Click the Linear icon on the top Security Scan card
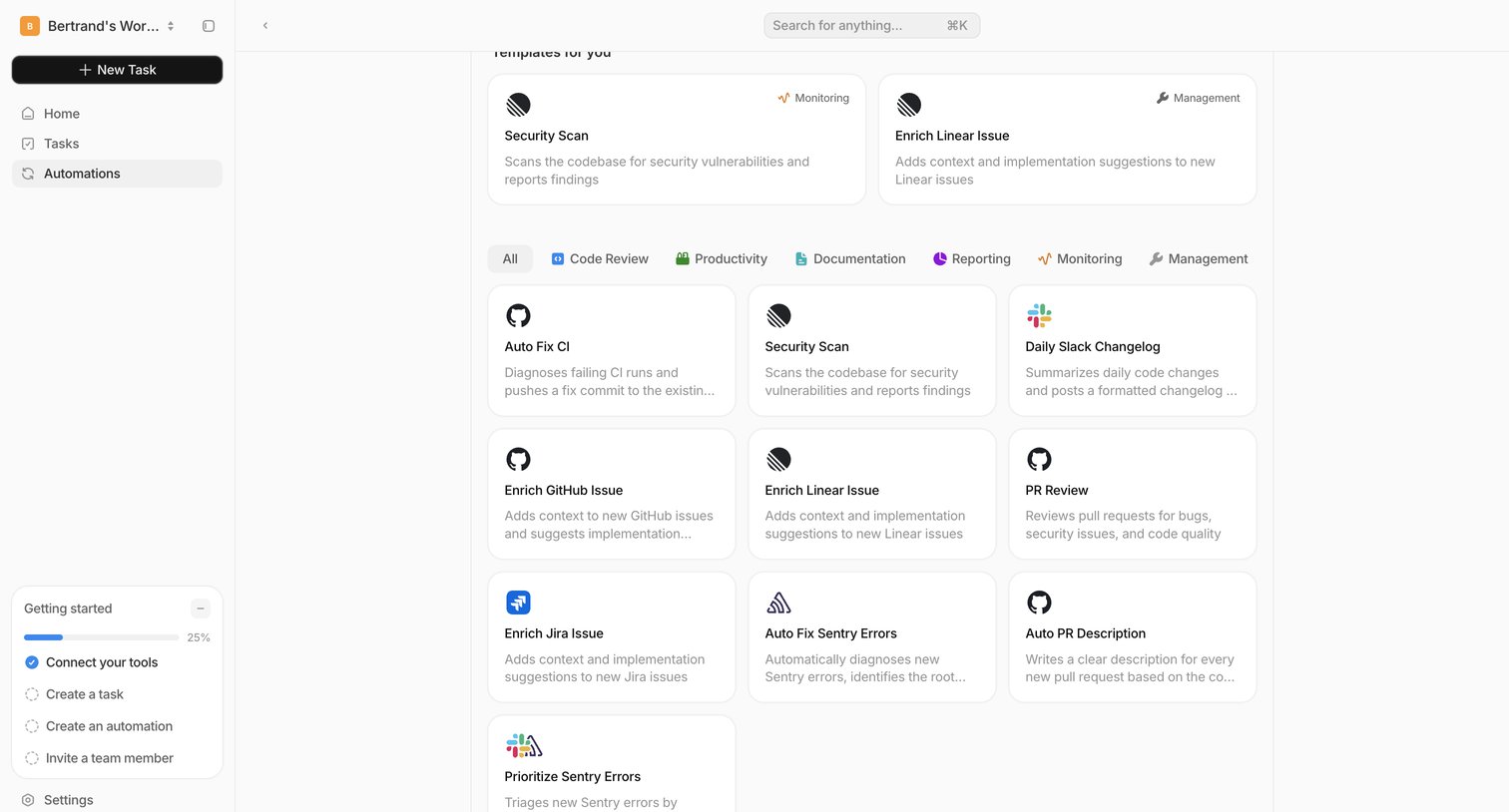 pos(518,105)
